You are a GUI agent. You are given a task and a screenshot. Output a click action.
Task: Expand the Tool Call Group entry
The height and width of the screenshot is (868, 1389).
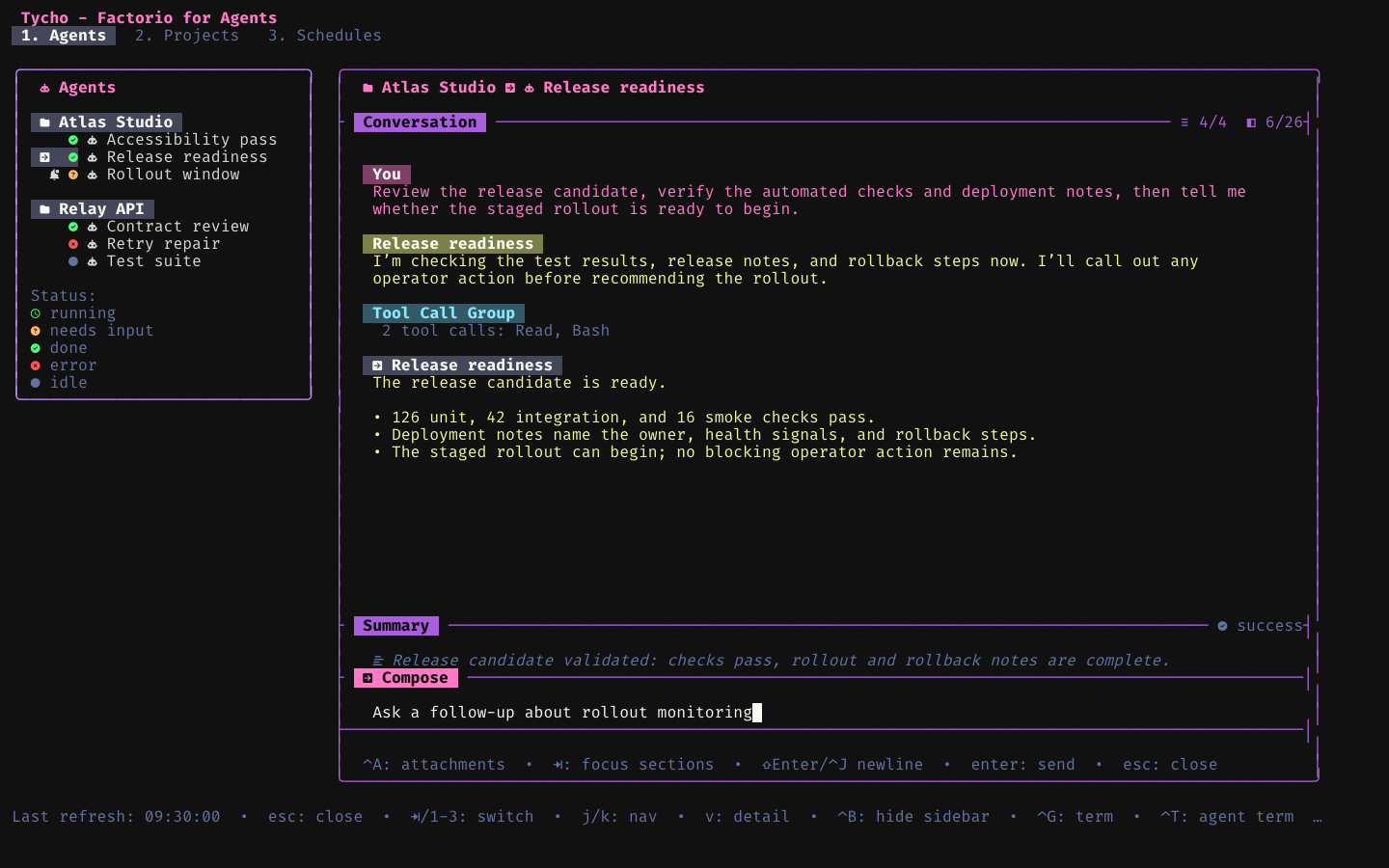[444, 313]
